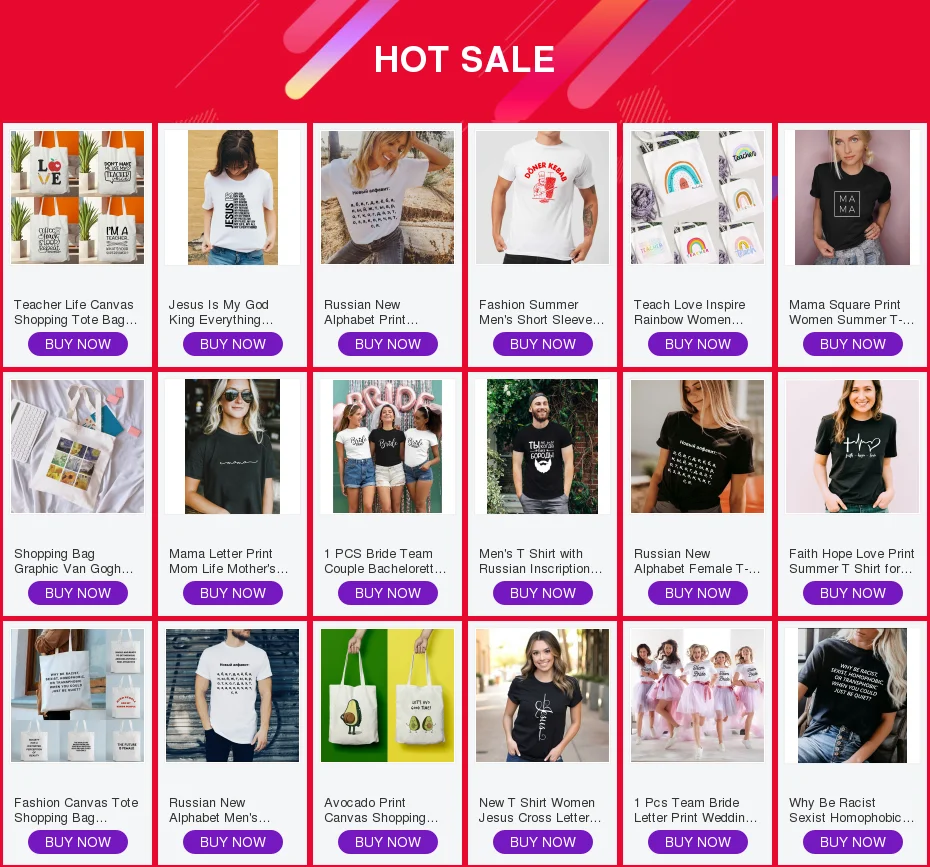Click Buy Now under Team Bride Wedding item
Viewport: 930px width, 867px height.
(698, 842)
